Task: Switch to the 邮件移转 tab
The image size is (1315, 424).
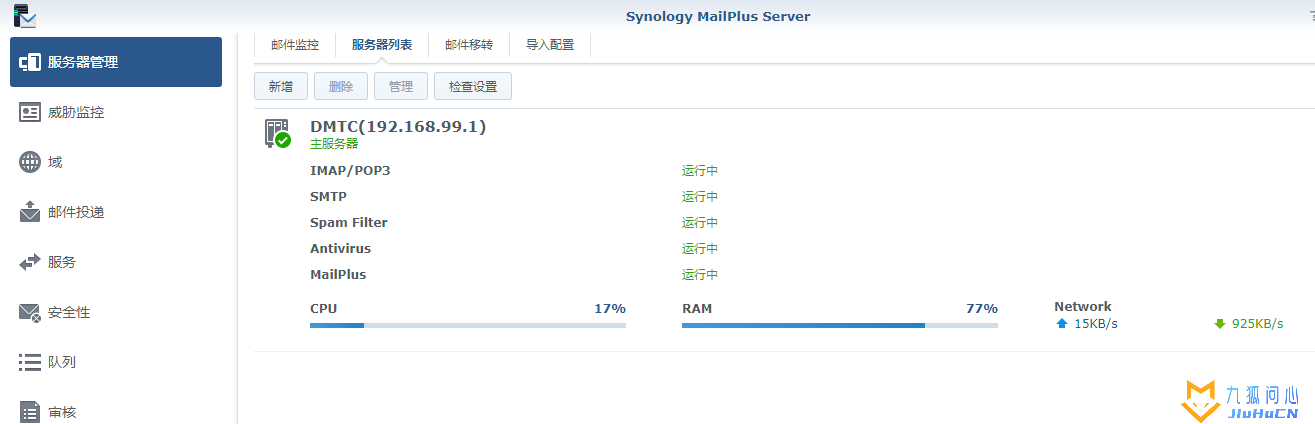Action: pyautogui.click(x=469, y=45)
